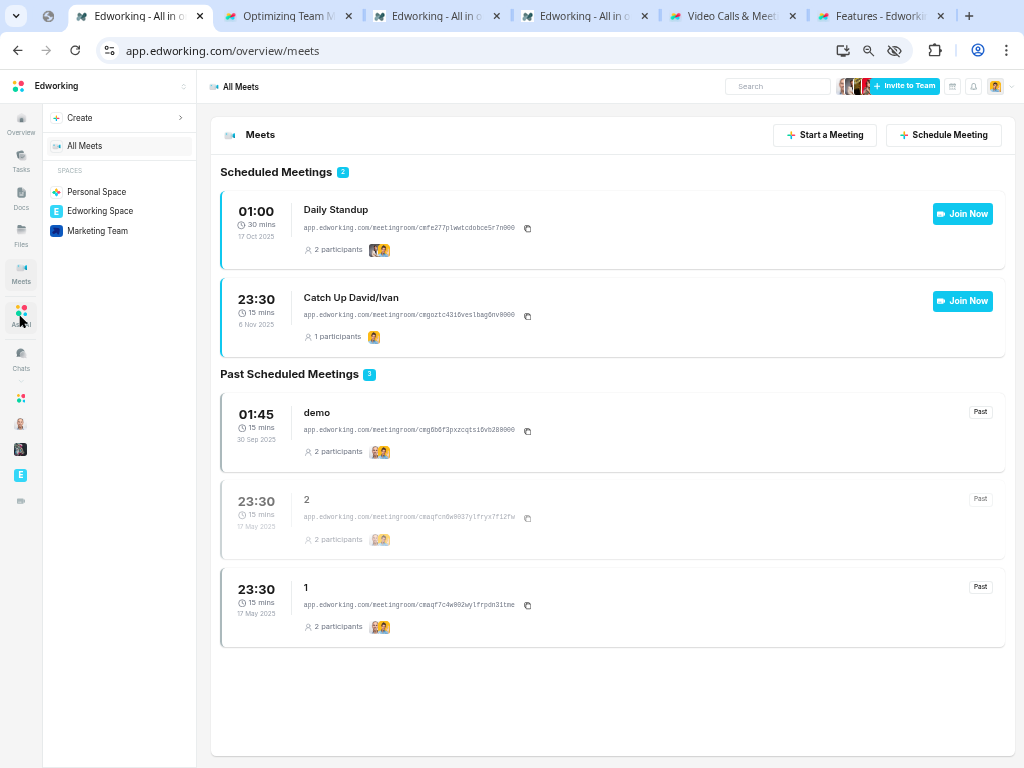This screenshot has height=768, width=1024.
Task: Open the Overview sidebar icon
Action: coord(21,124)
